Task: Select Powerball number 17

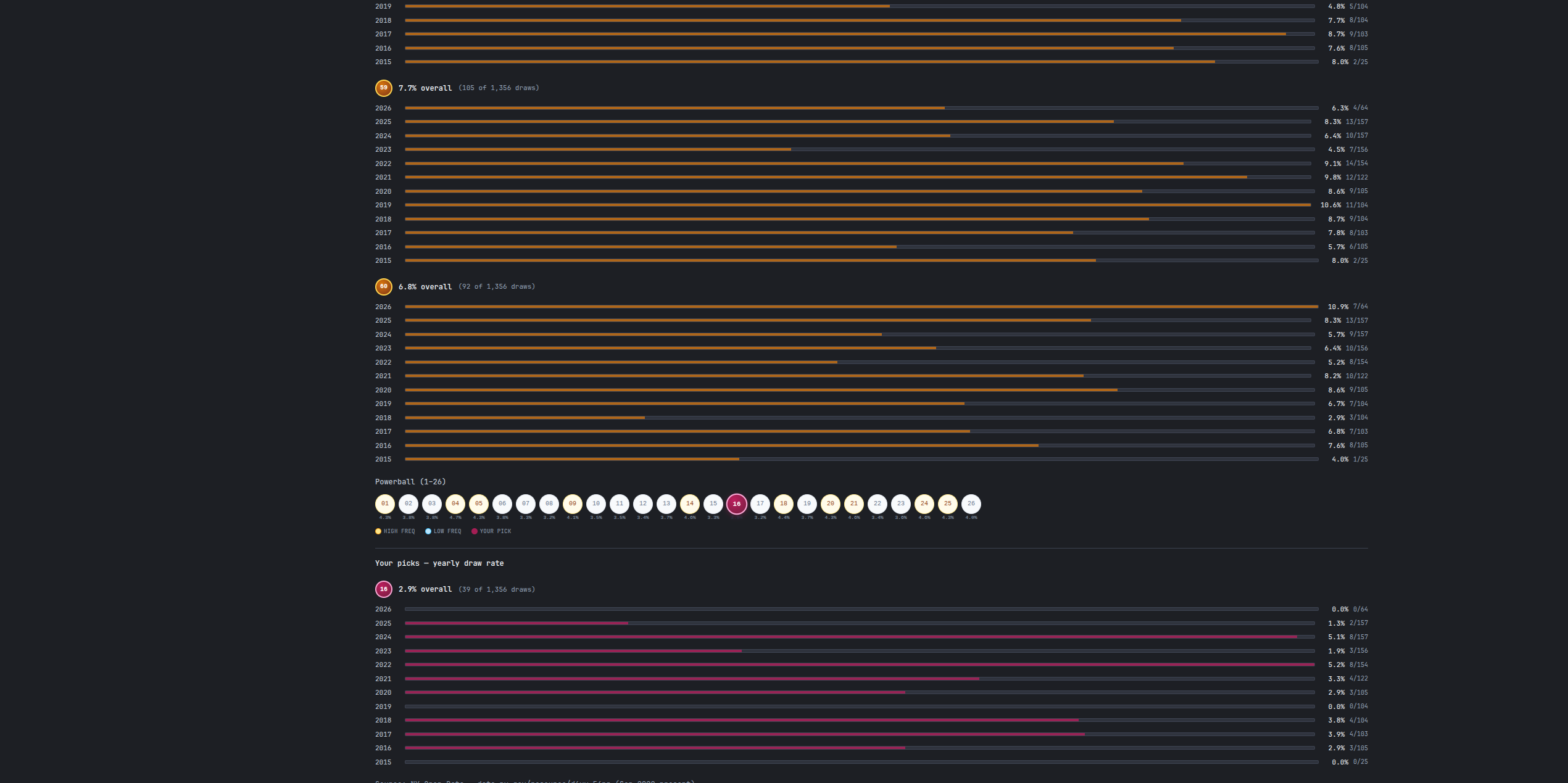Action: [x=760, y=503]
